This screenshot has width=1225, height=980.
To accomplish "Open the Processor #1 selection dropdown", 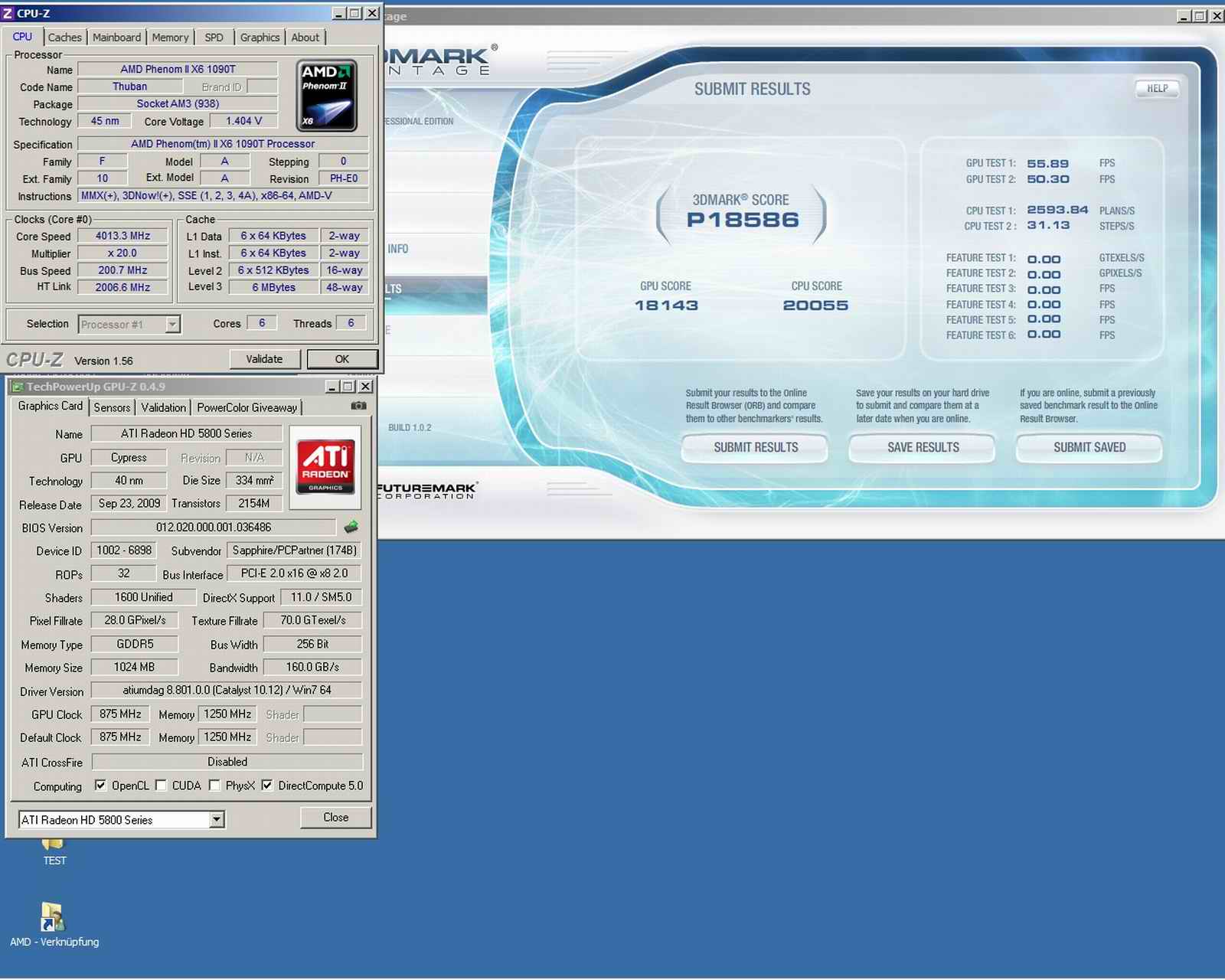I will point(129,324).
